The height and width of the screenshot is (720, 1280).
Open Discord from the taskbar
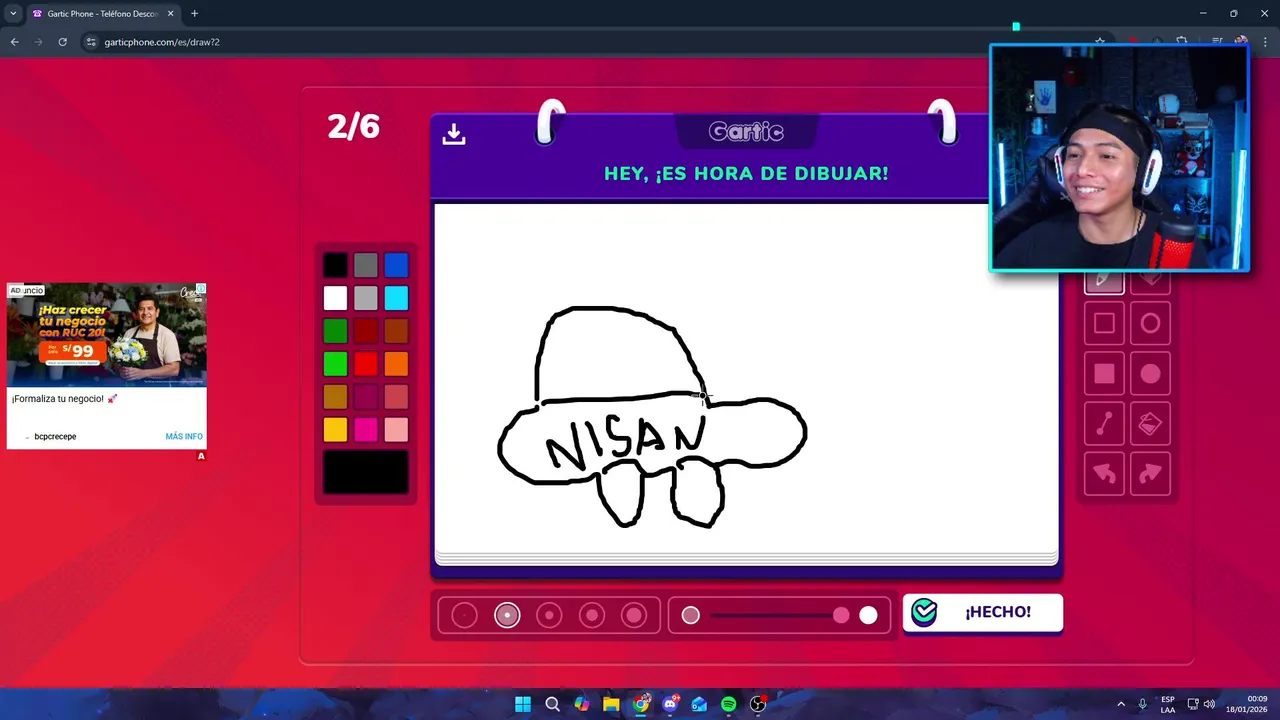click(x=670, y=704)
